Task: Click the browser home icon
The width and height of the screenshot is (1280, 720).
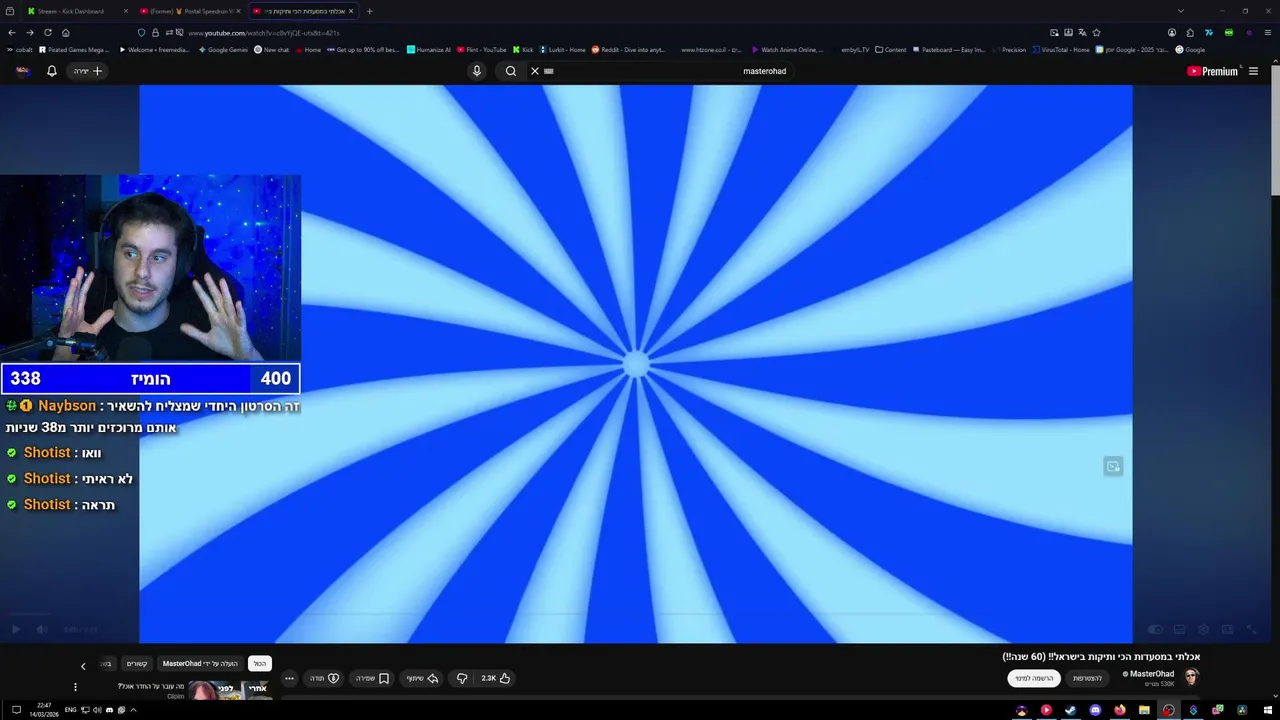Action: click(x=66, y=32)
